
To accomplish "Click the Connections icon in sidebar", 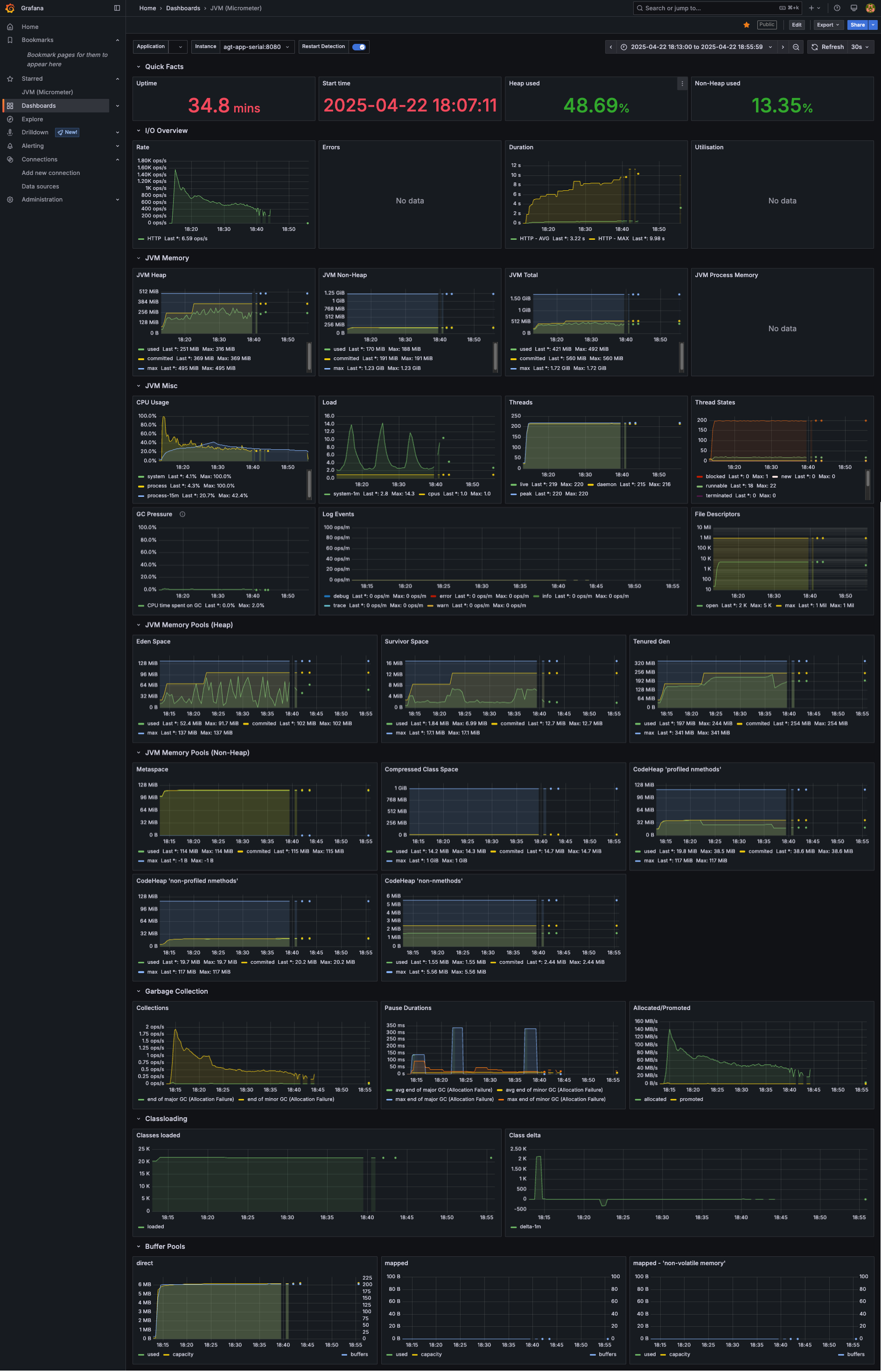I will [10, 160].
